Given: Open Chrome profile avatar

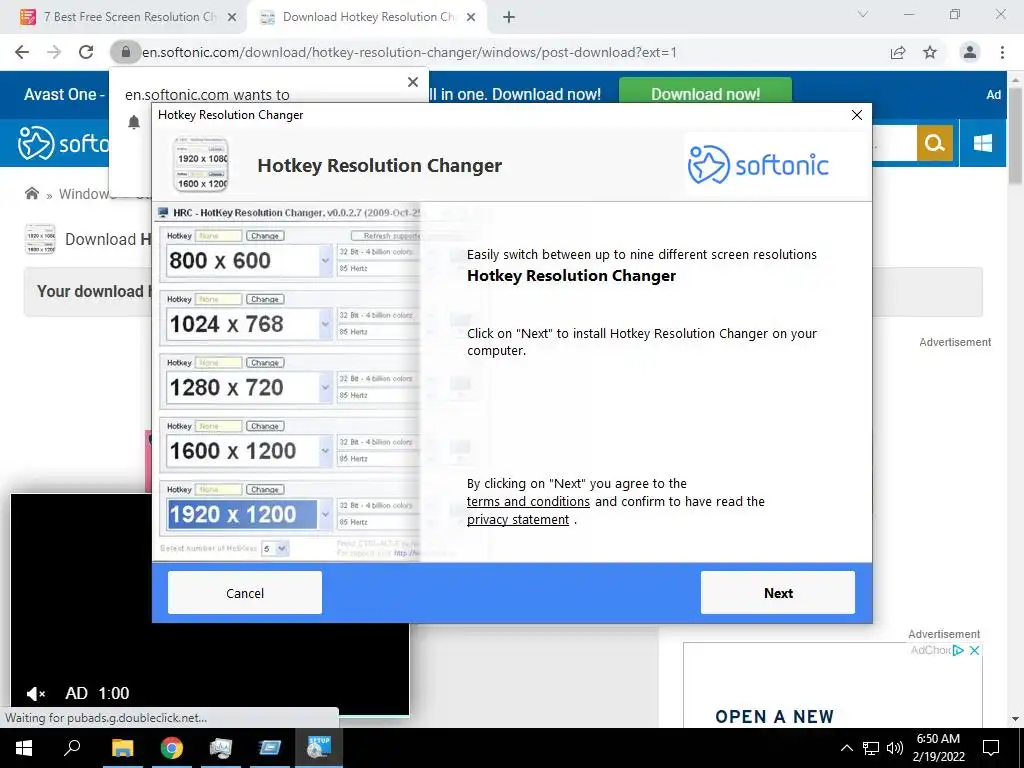Looking at the screenshot, I should 970,52.
